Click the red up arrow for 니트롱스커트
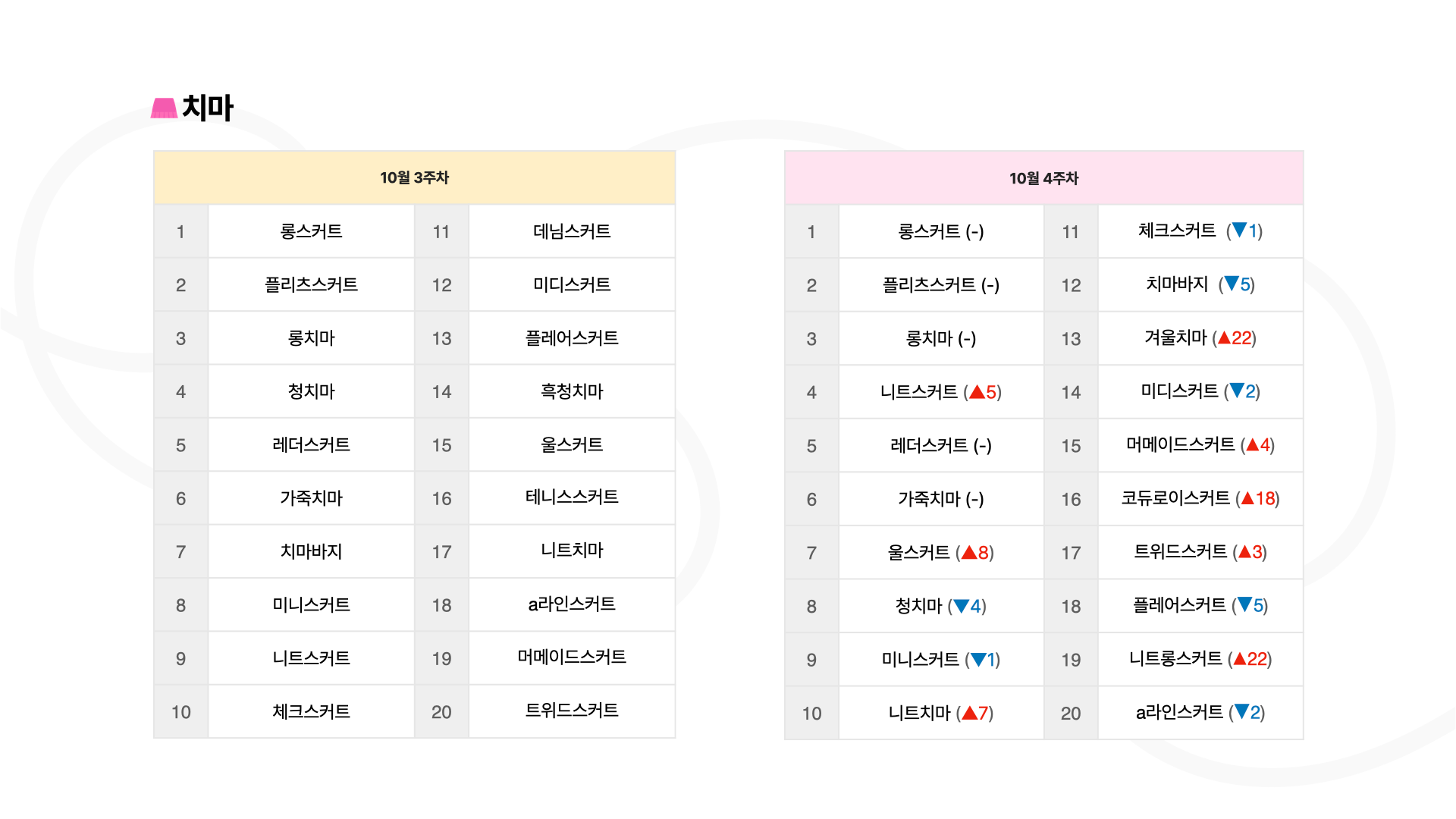The image size is (1456, 819). tap(1240, 659)
